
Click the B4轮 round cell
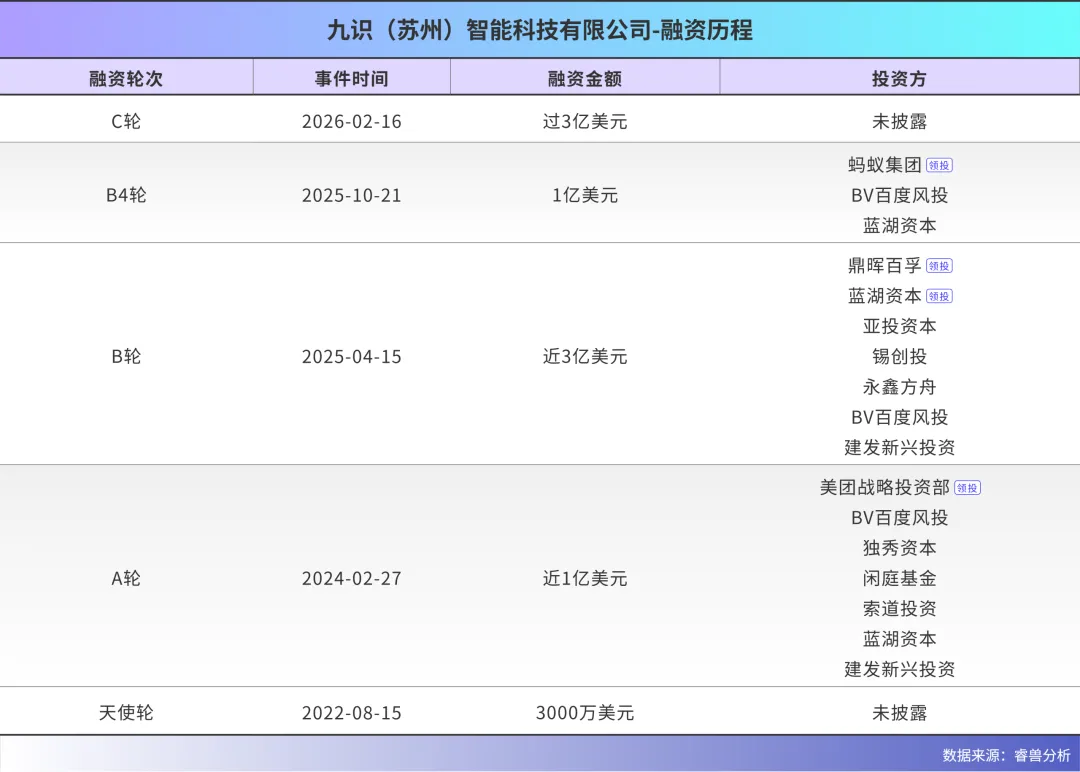click(x=126, y=195)
